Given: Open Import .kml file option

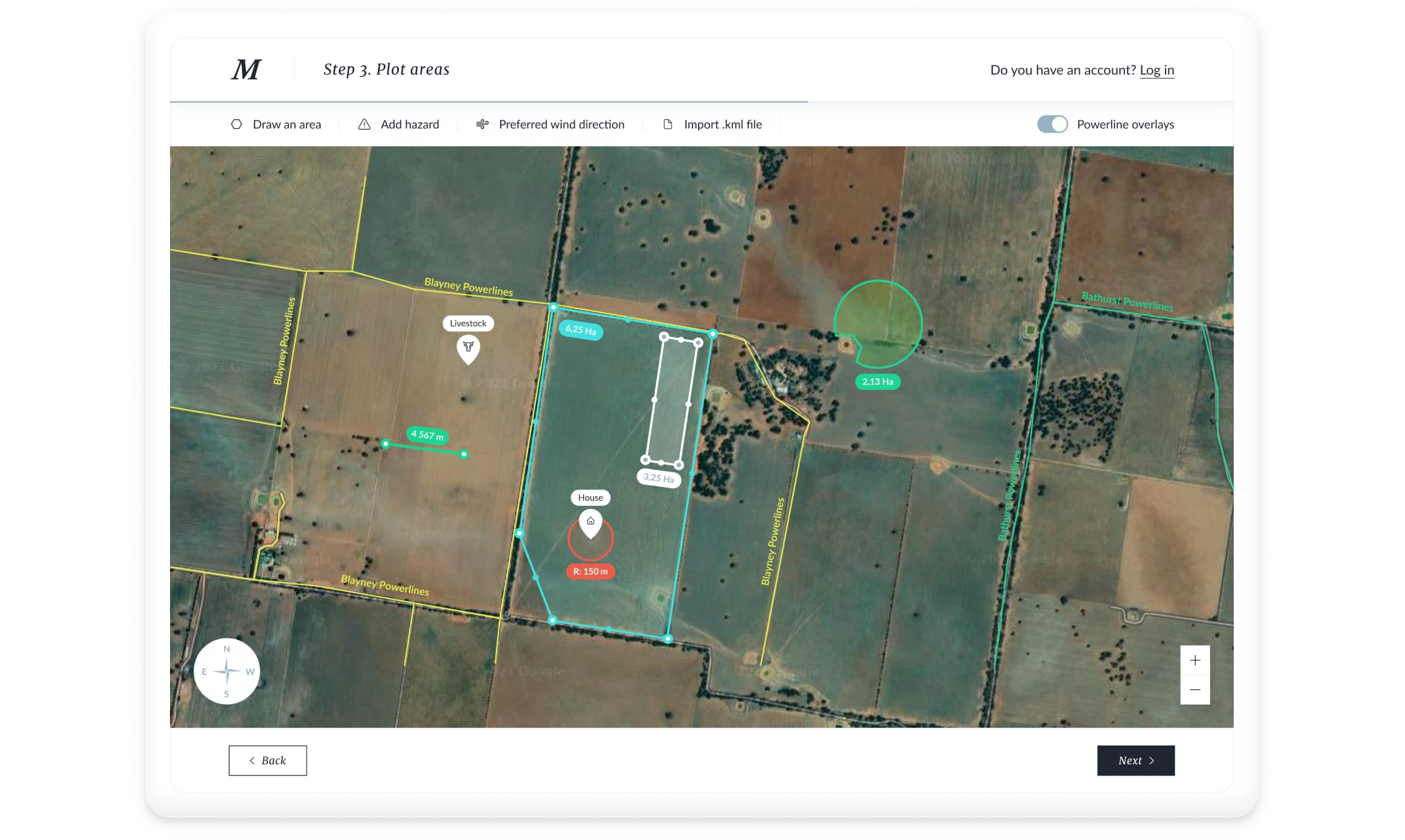Looking at the screenshot, I should click(x=723, y=124).
